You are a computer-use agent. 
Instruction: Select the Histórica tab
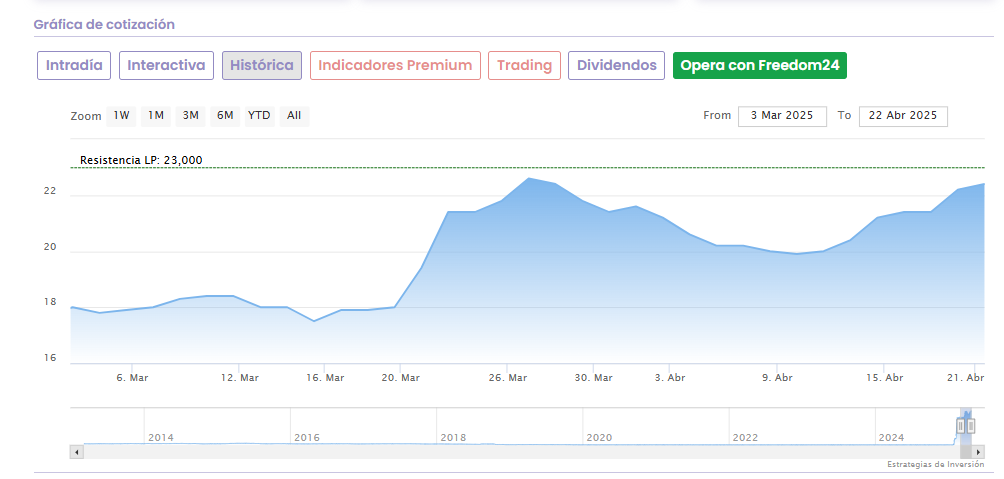pyautogui.click(x=262, y=66)
